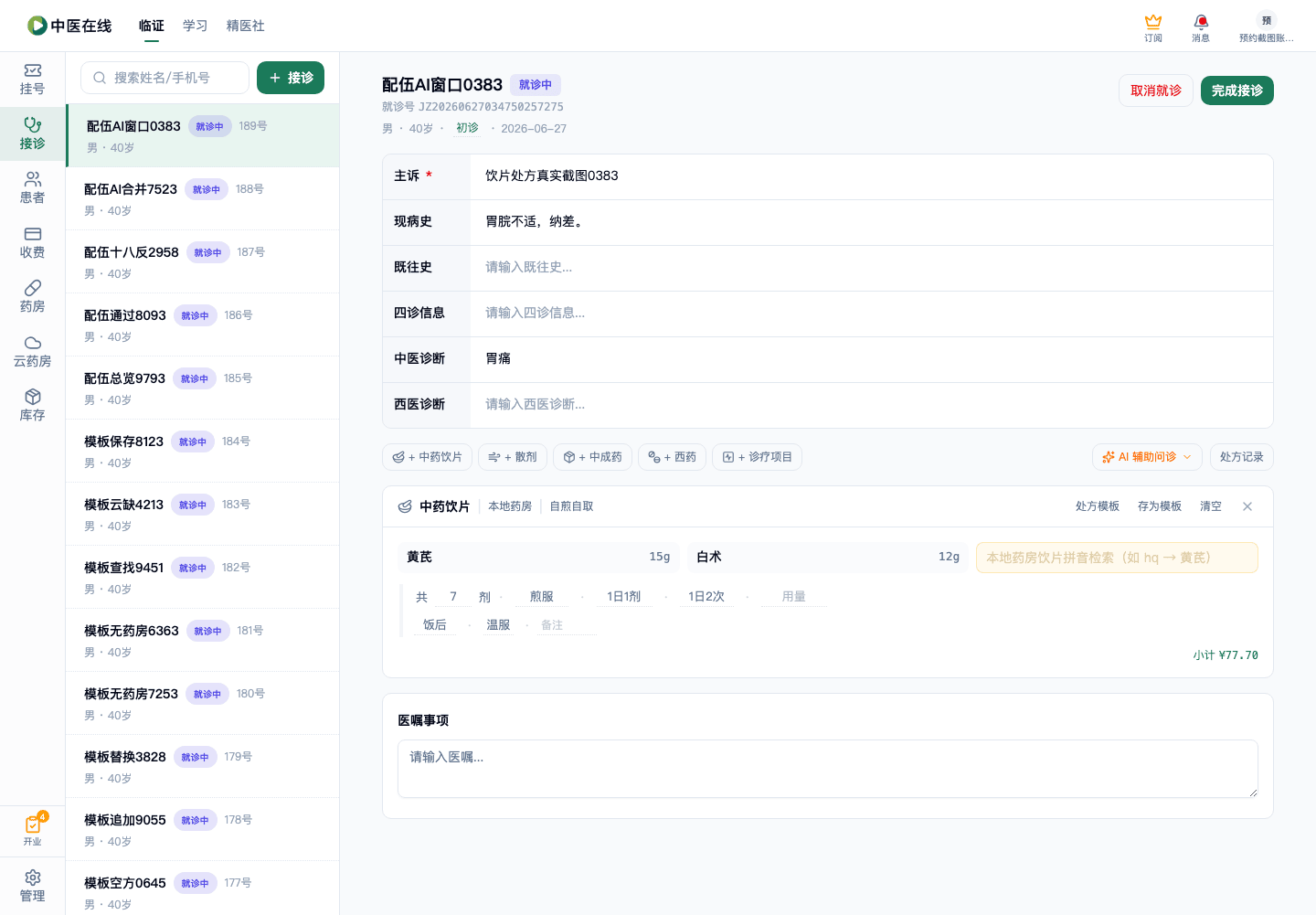The width and height of the screenshot is (1316, 915).
Task: Expand the AI 辅助问诊 dropdown
Action: 1147,457
